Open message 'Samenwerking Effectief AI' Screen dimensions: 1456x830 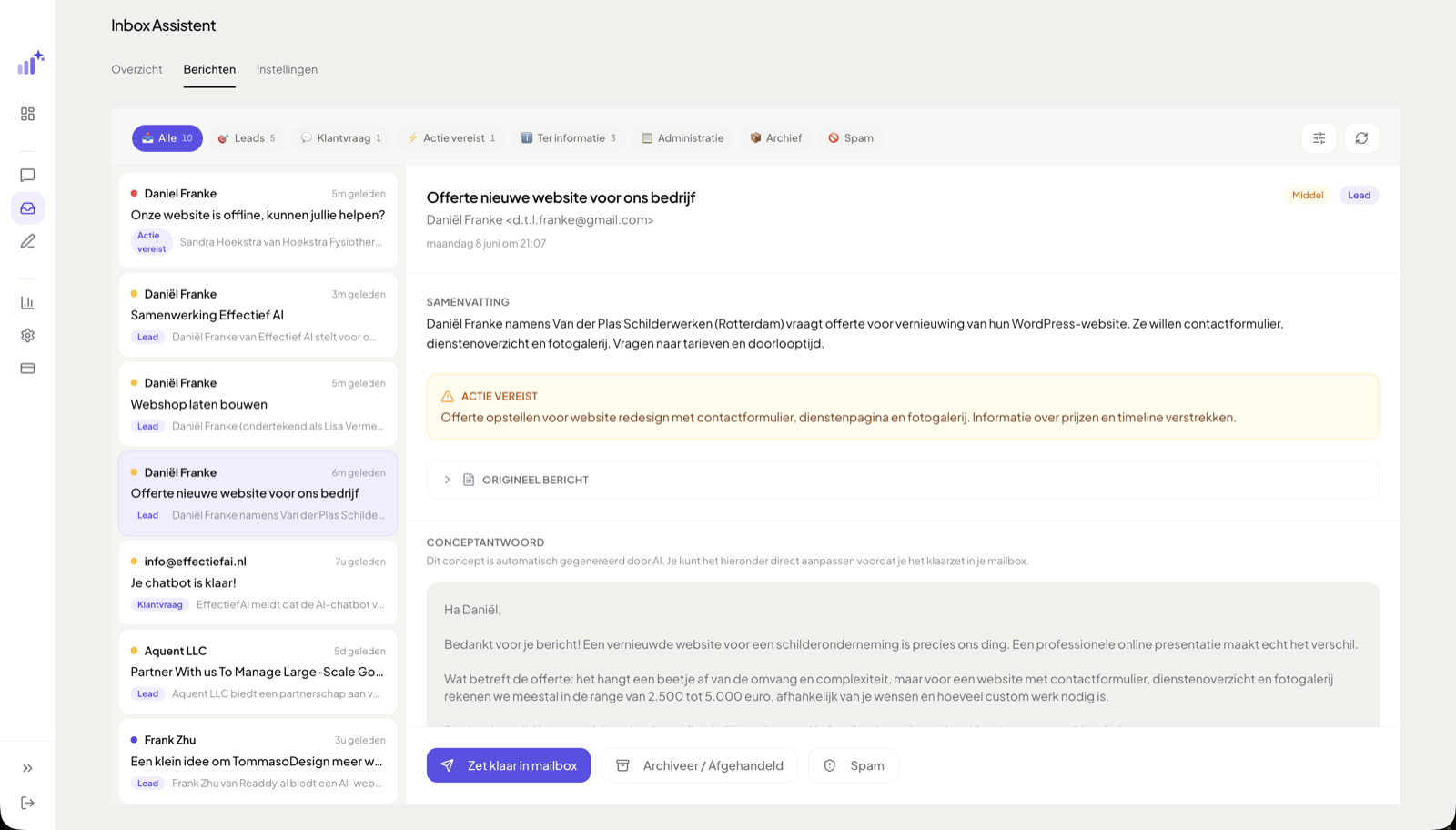click(258, 315)
